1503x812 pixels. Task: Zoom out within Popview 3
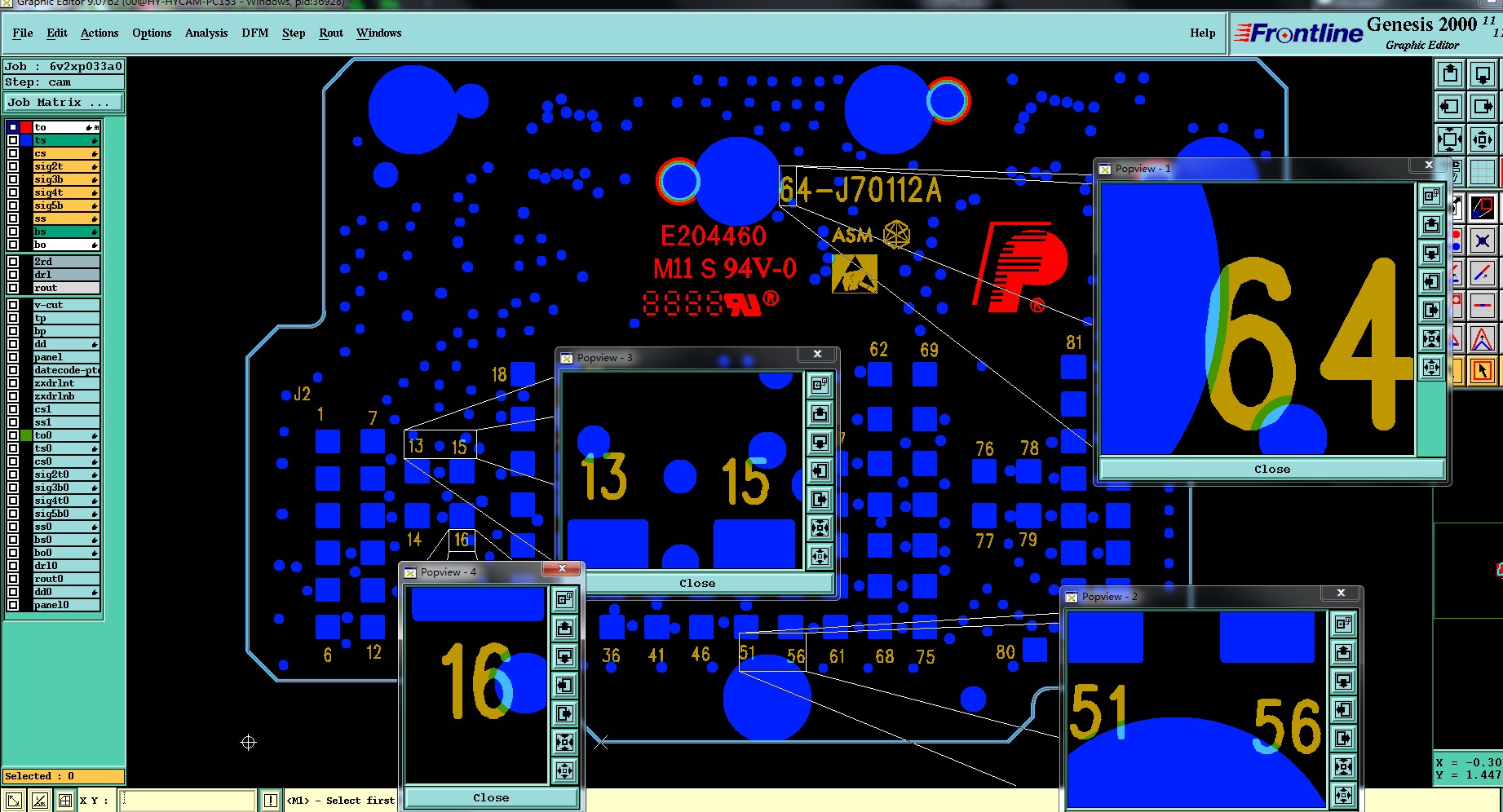click(820, 556)
